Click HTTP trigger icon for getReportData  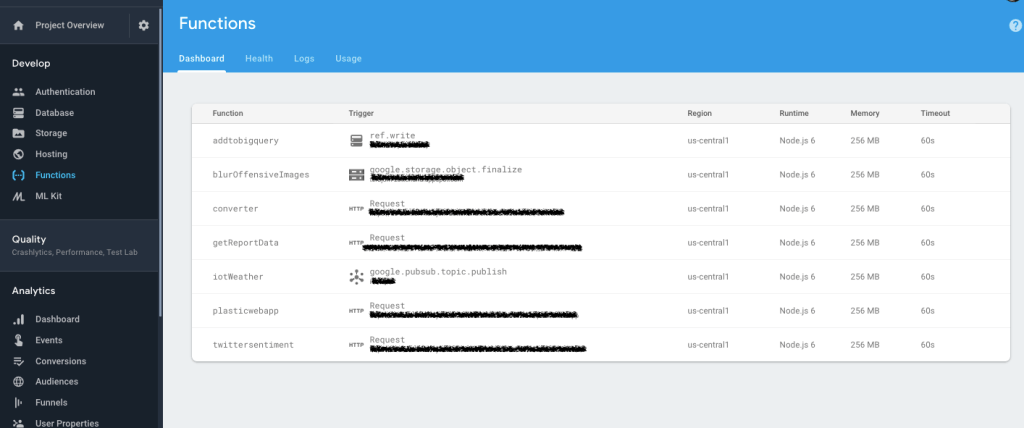point(356,242)
